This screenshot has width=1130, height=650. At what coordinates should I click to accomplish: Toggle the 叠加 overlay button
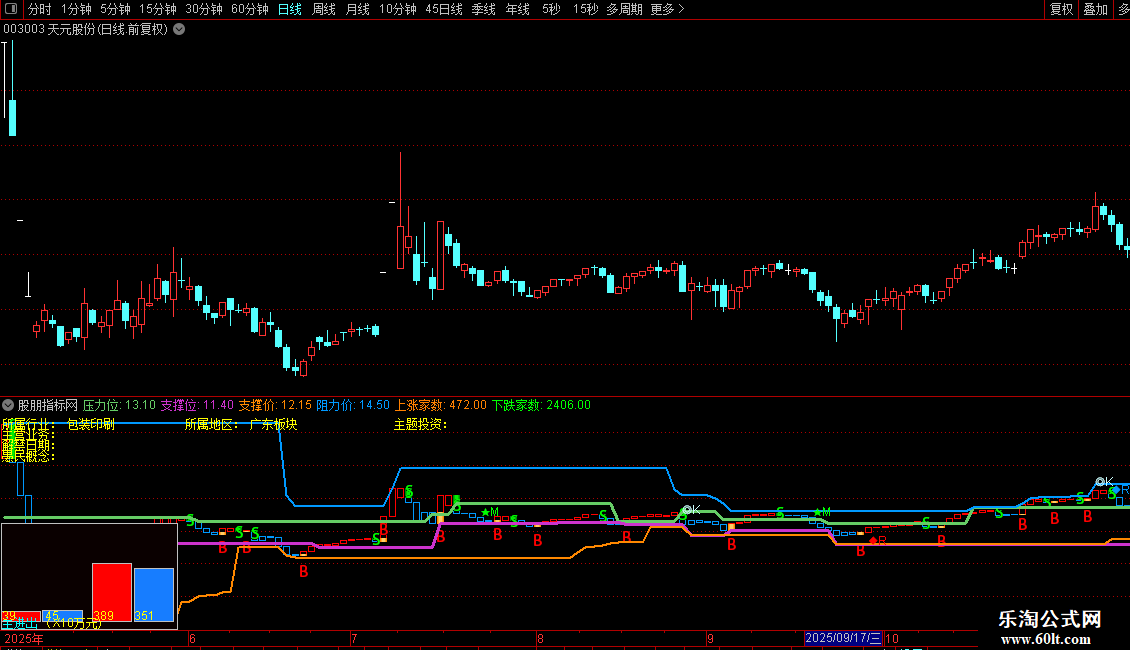(x=1095, y=9)
